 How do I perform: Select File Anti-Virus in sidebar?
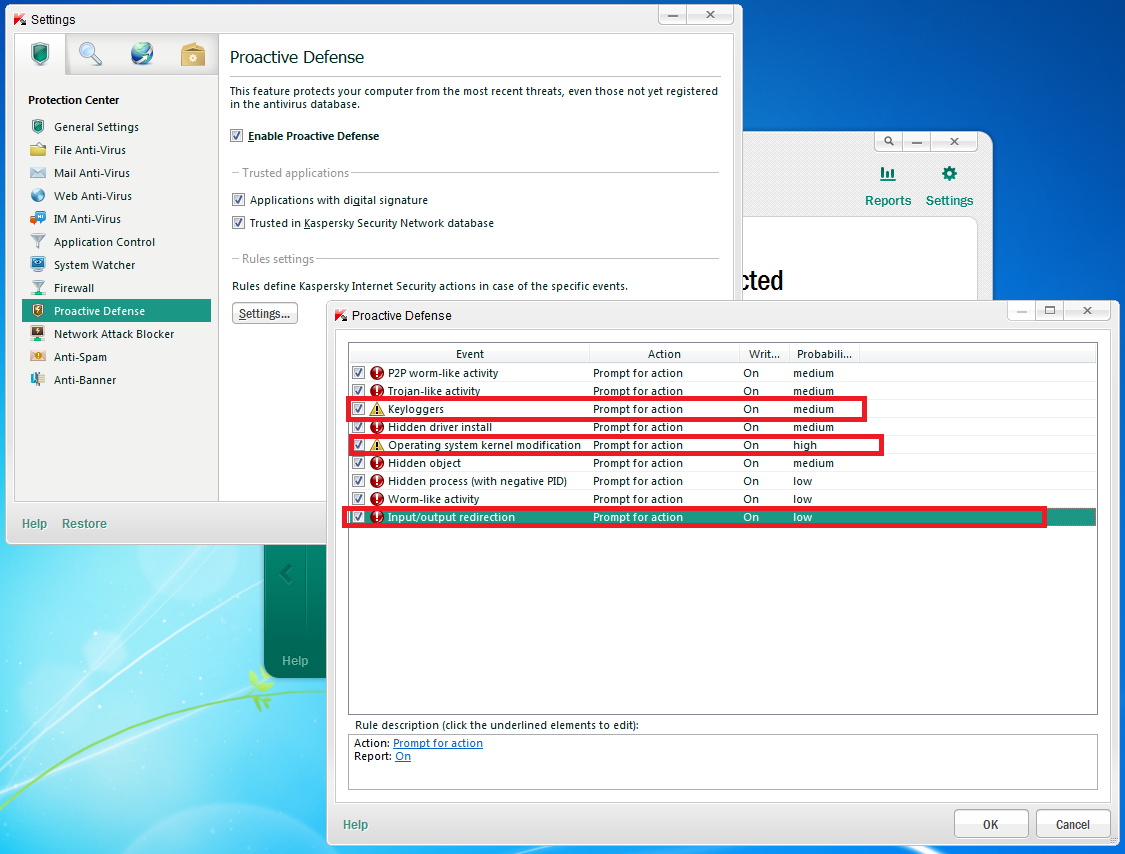click(x=90, y=150)
